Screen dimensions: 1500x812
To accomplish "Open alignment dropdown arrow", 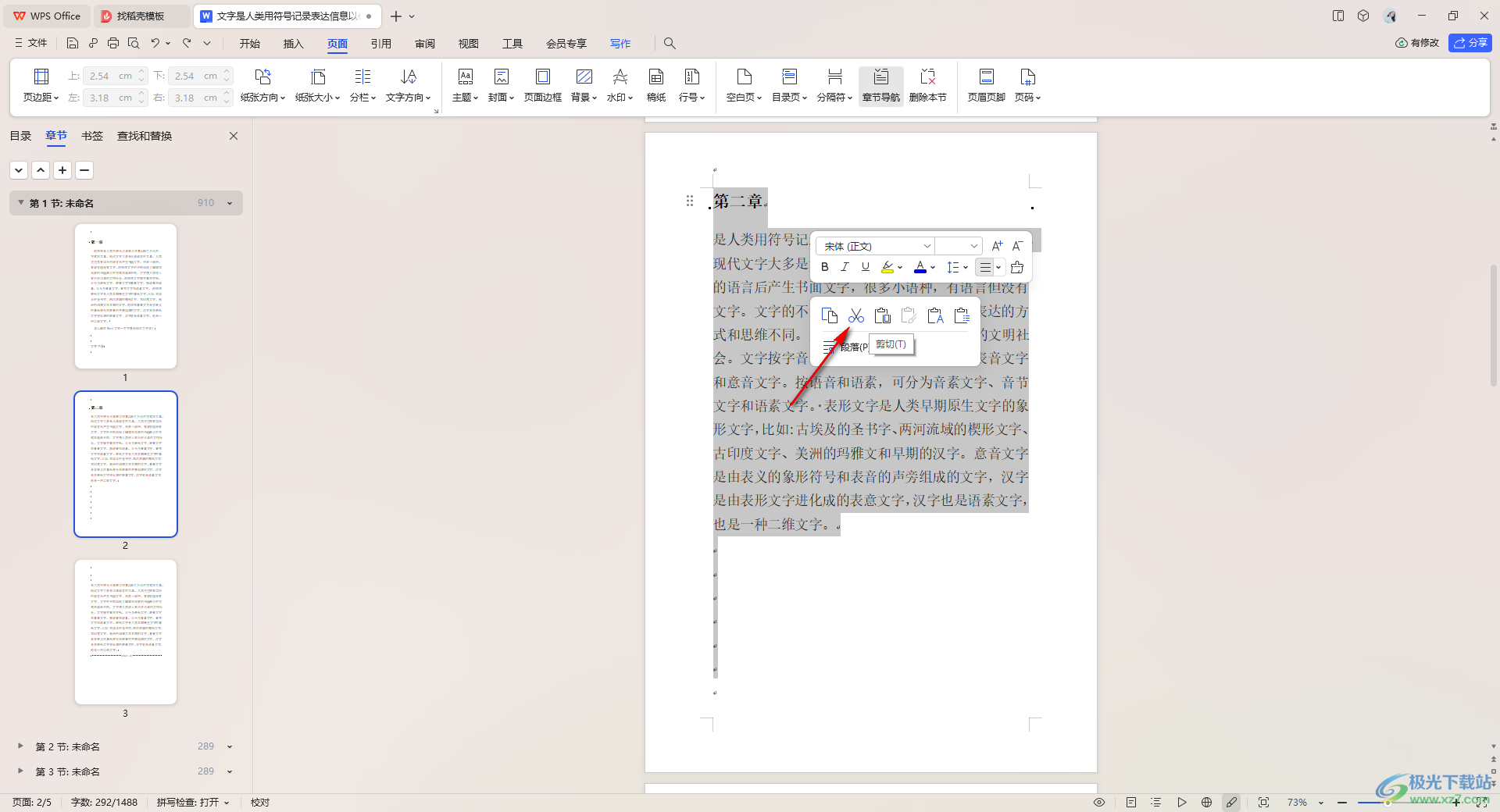I will click(x=998, y=267).
